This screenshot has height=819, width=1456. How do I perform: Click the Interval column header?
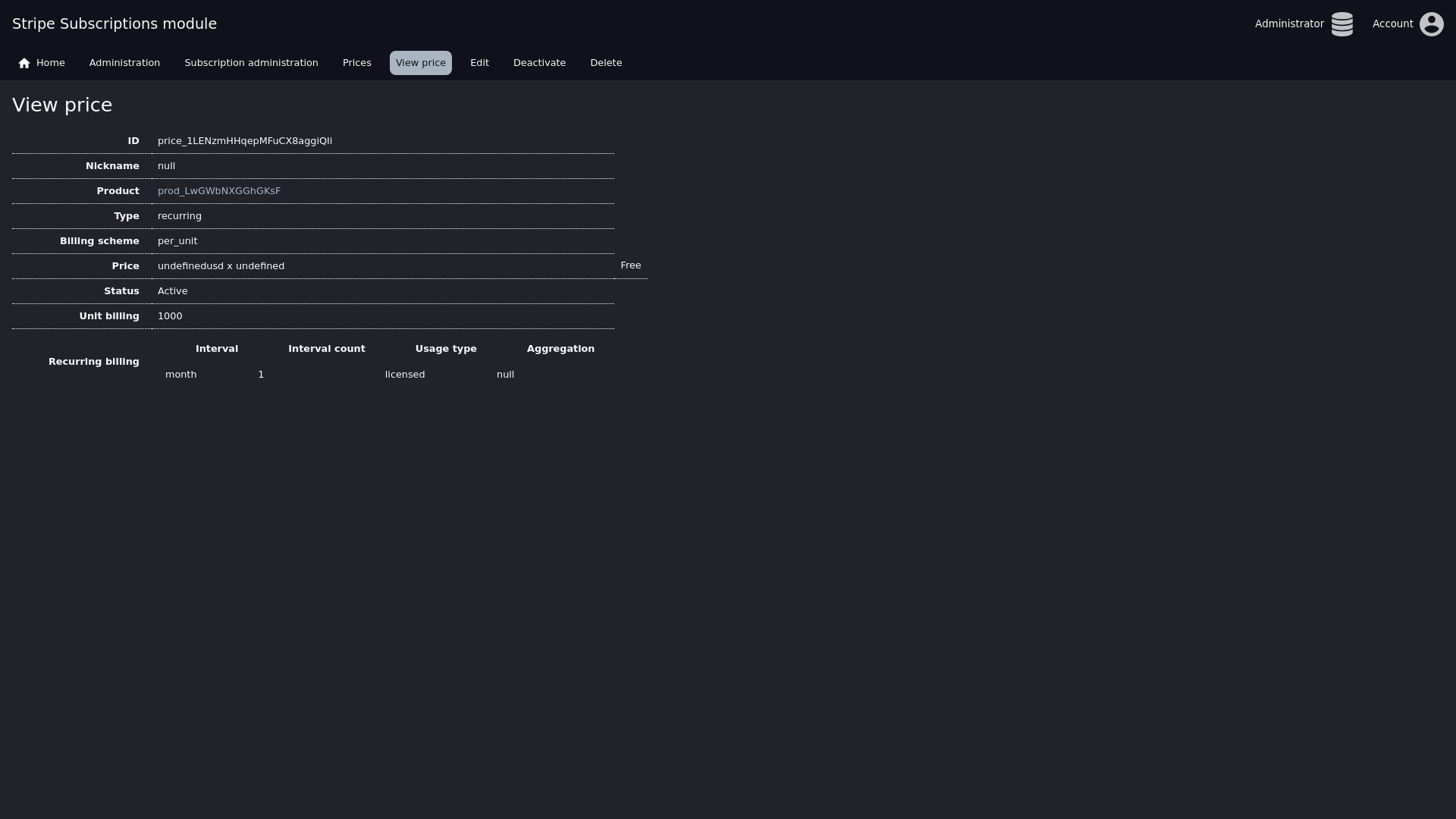217,349
